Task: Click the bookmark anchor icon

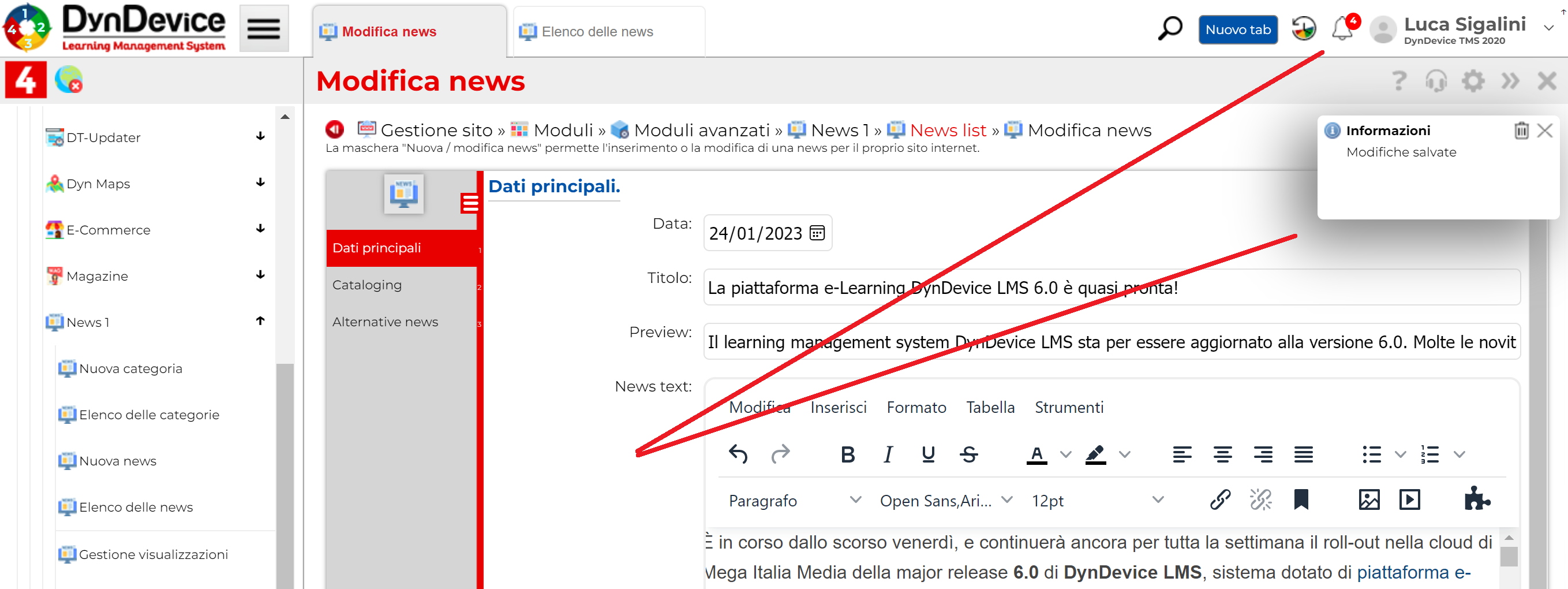Action: (x=1301, y=500)
